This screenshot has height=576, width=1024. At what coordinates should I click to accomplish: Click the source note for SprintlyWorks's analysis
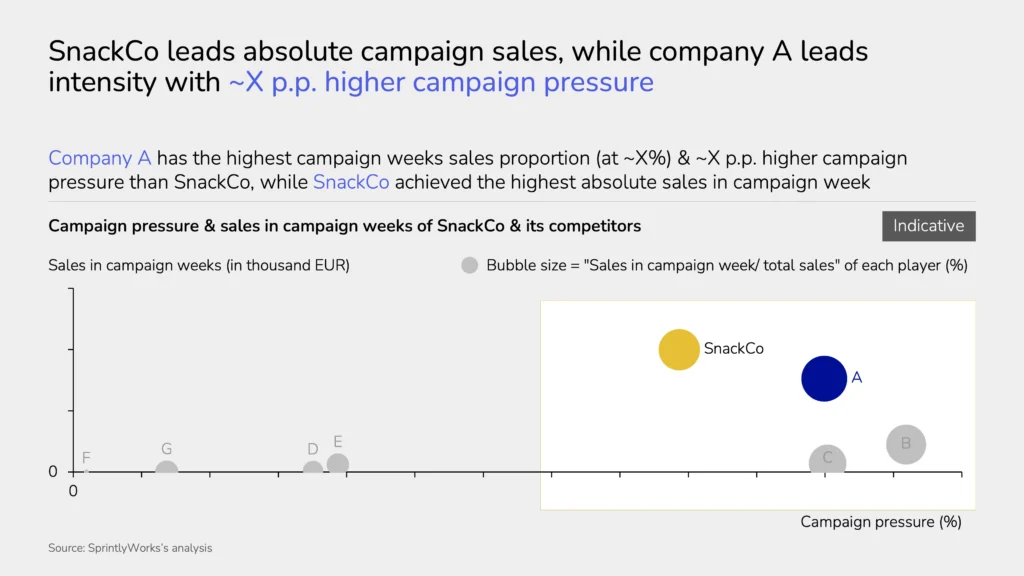coord(130,548)
